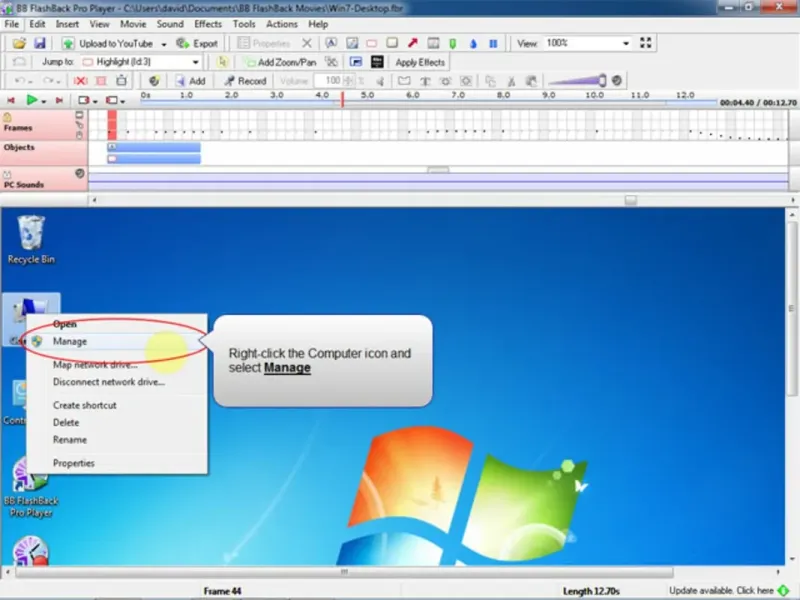Save the movie with the floppy disk icon
This screenshot has width=800, height=600.
[x=39, y=44]
